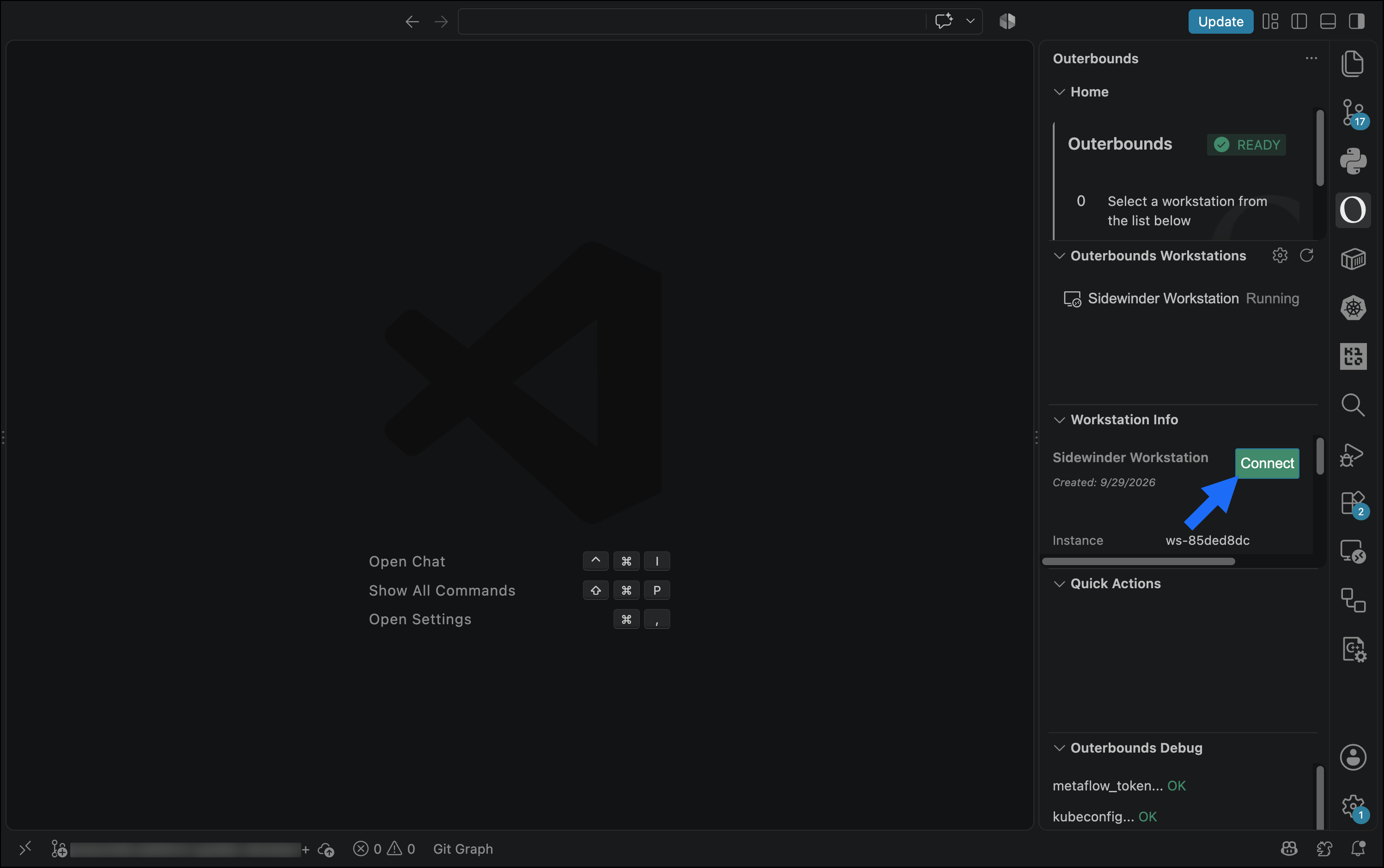The image size is (1384, 868).
Task: Toggle the secondary side bar layout button
Action: coord(1356,22)
